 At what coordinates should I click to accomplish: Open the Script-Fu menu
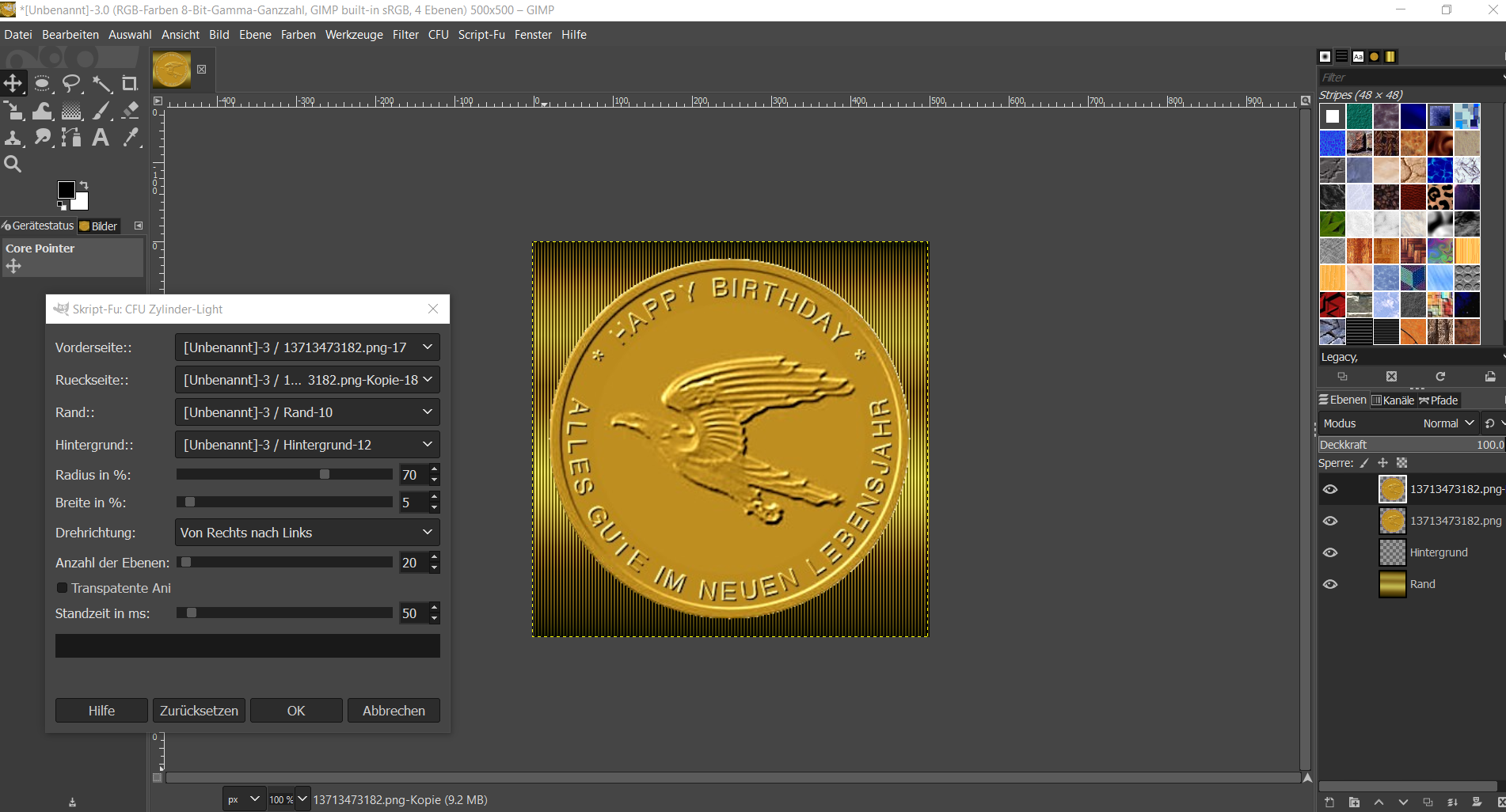481,35
